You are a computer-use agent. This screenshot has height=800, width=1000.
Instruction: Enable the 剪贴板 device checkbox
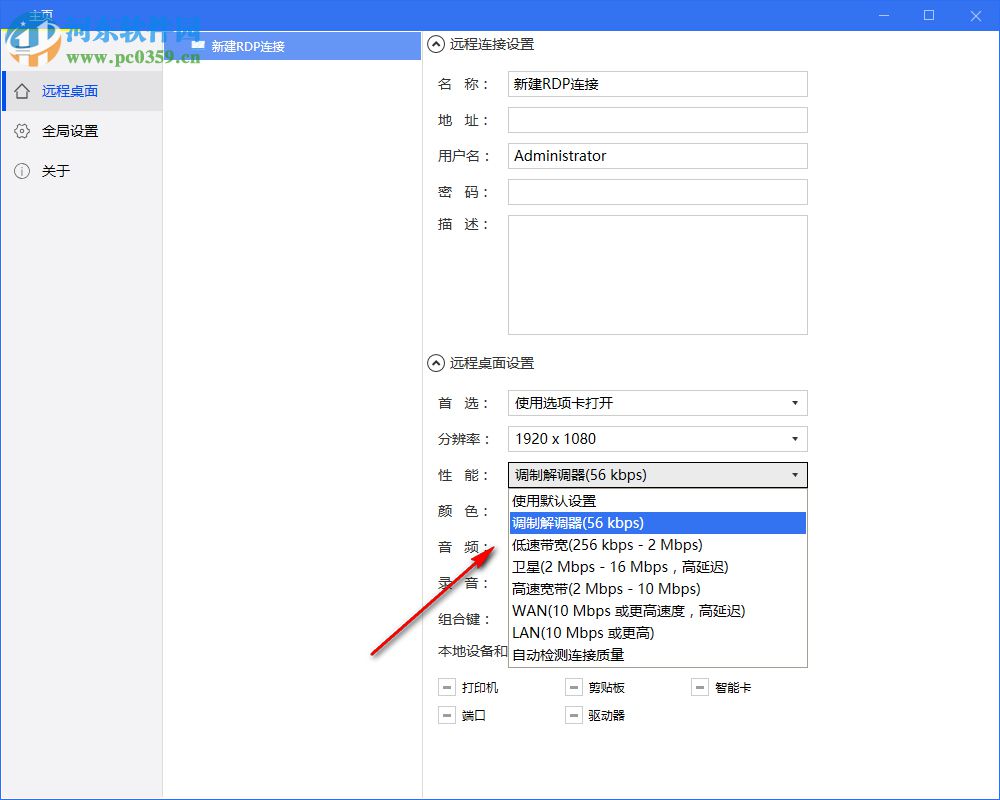[574, 687]
